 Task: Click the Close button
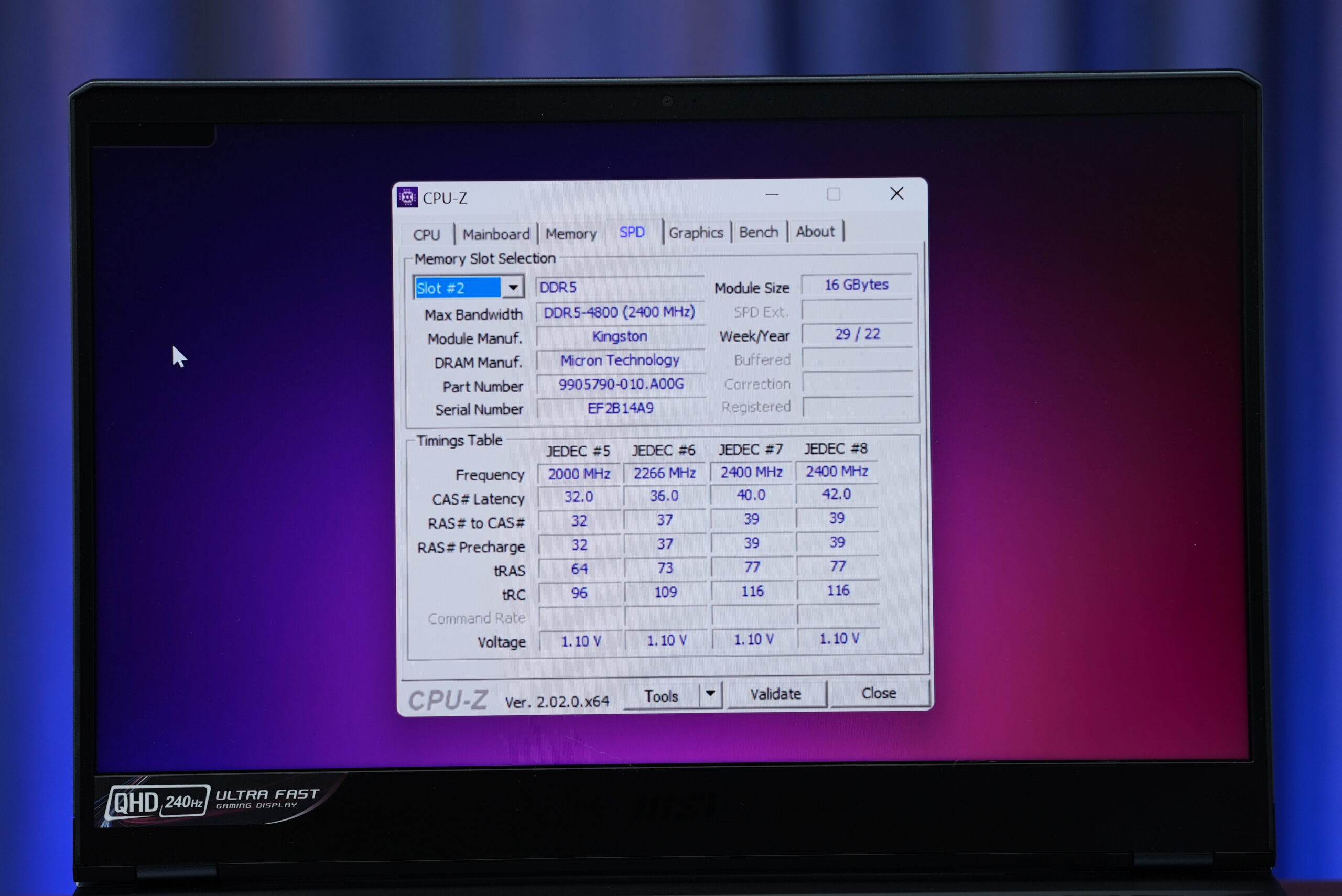(879, 693)
